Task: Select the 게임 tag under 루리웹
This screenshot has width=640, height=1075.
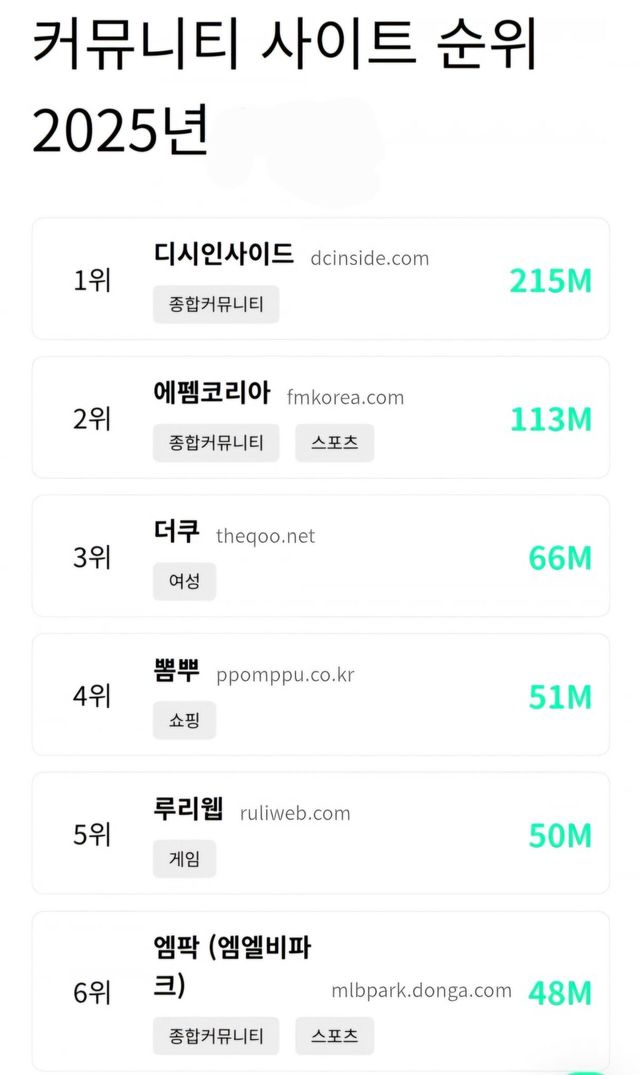Action: click(x=183, y=858)
